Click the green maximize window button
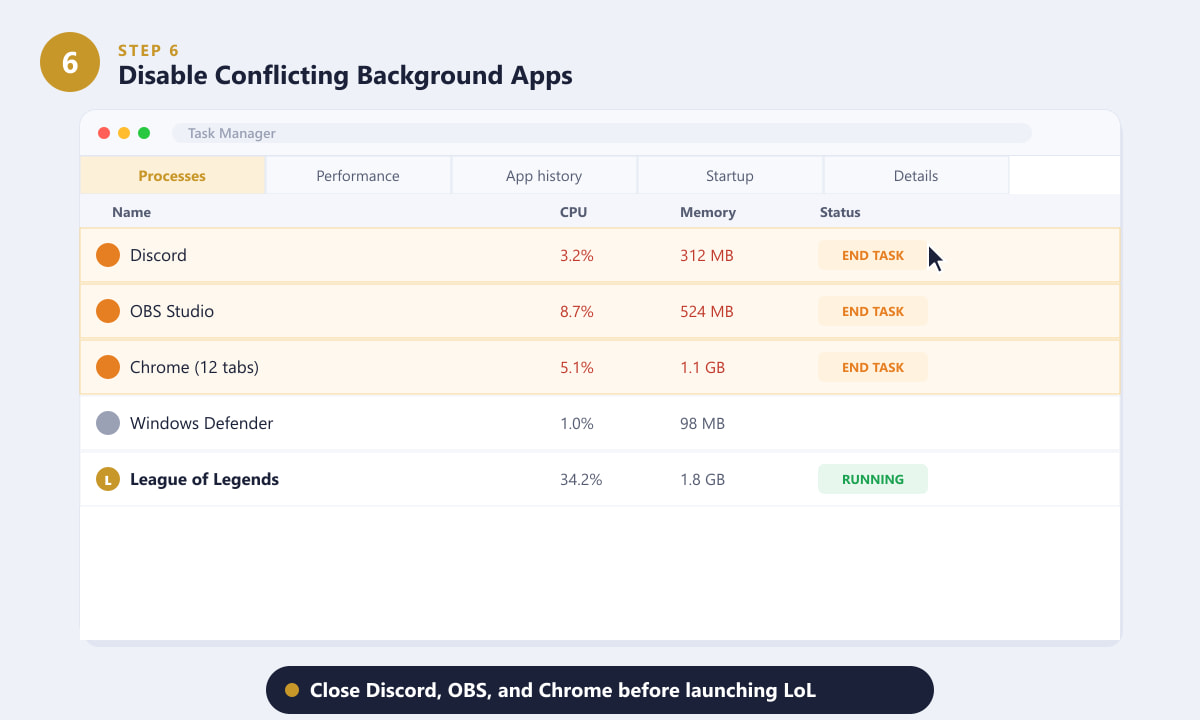The width and height of the screenshot is (1200, 720). click(x=144, y=133)
